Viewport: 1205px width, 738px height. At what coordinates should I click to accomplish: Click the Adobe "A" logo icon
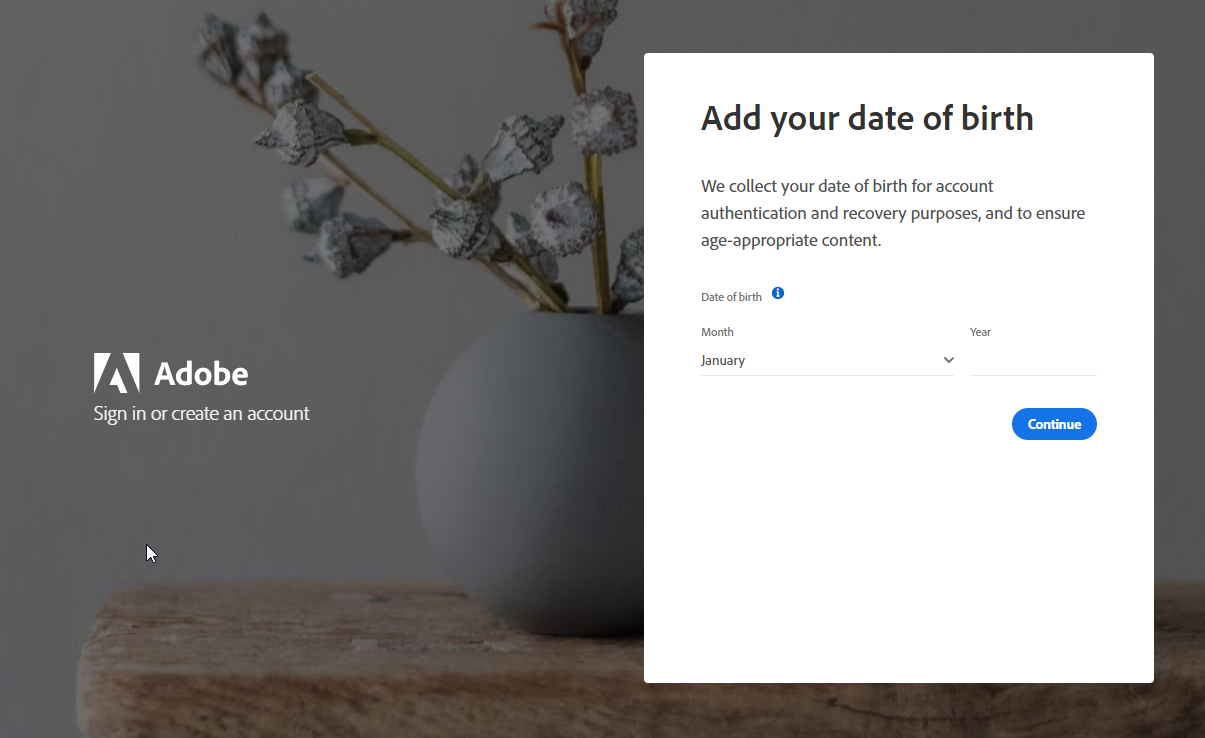(117, 373)
